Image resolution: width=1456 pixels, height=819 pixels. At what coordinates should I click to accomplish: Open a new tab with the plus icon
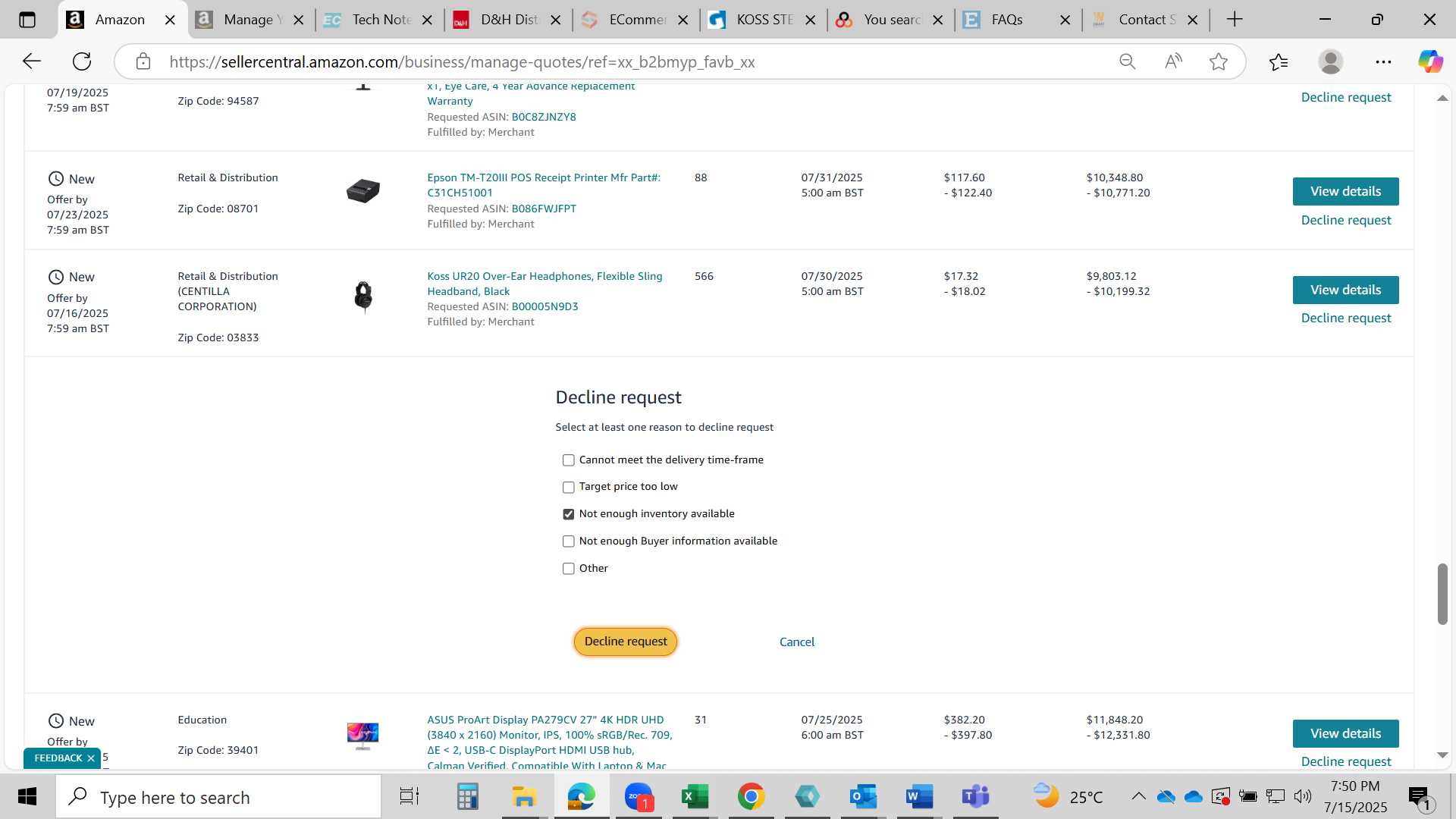(x=1235, y=20)
